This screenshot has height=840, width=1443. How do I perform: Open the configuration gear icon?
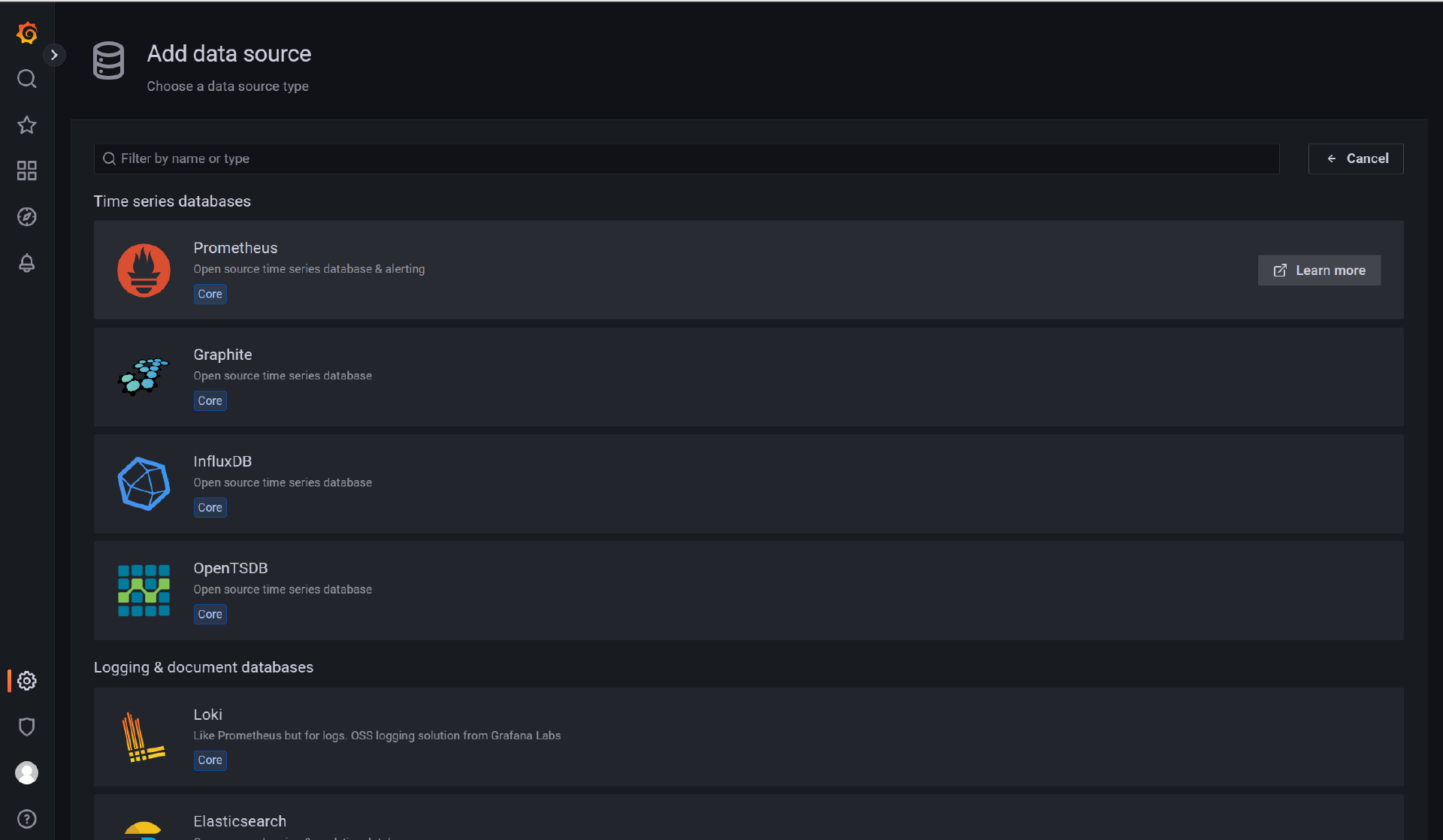coord(27,681)
